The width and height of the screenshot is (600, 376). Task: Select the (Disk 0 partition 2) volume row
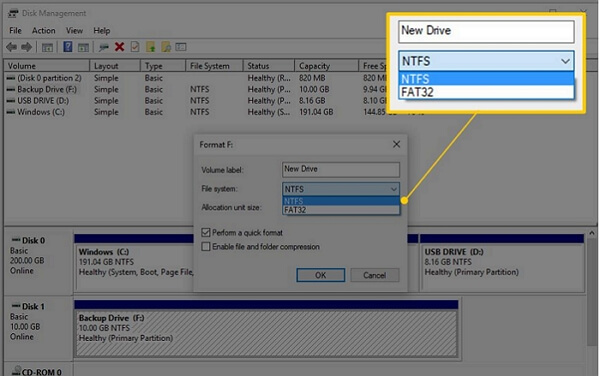click(49, 78)
